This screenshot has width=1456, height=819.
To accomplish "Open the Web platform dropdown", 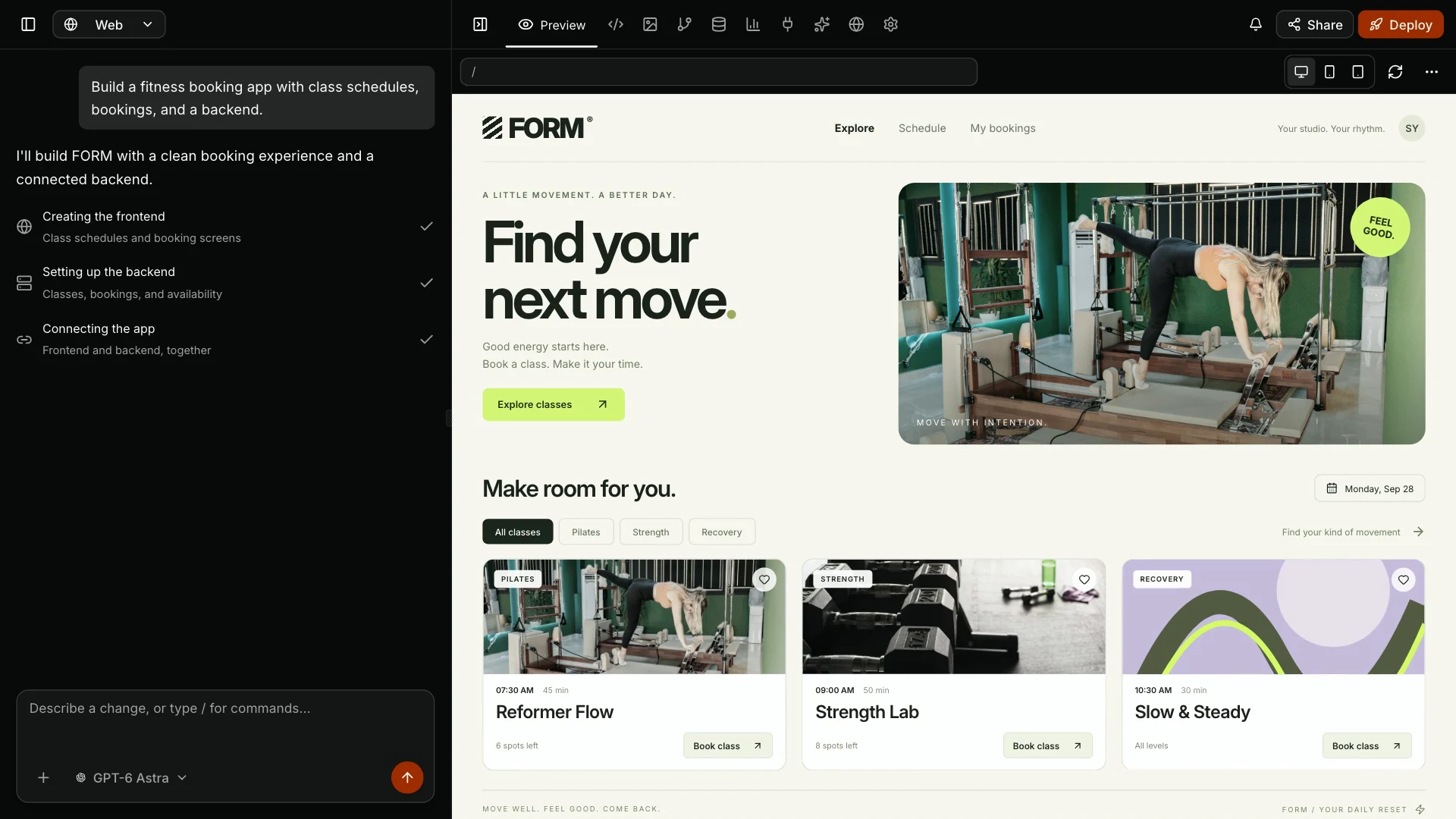I will coord(109,24).
